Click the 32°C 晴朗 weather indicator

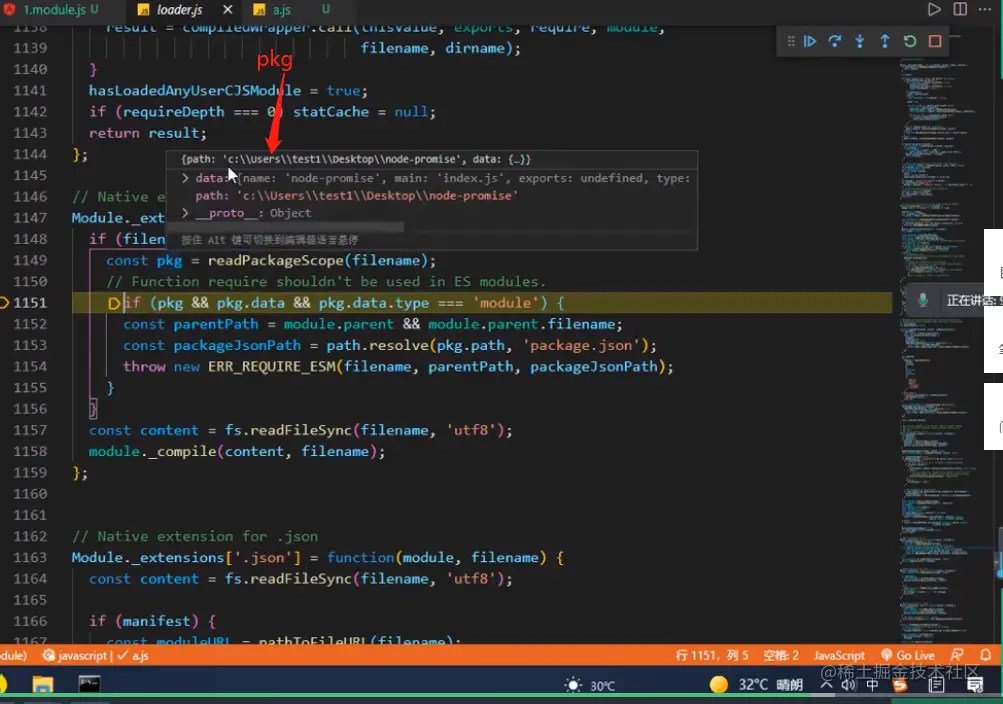[756, 685]
